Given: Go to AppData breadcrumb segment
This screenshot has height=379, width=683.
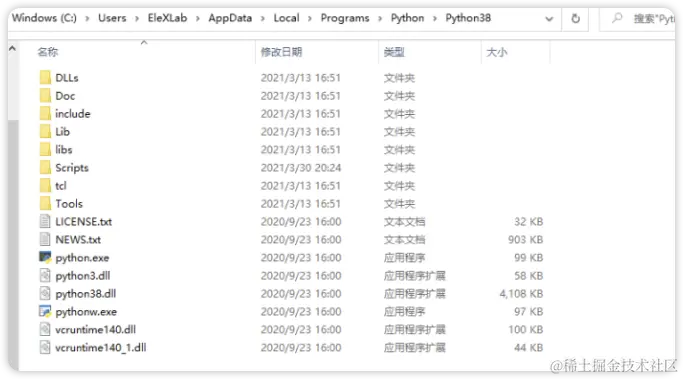Looking at the screenshot, I should (x=230, y=18).
